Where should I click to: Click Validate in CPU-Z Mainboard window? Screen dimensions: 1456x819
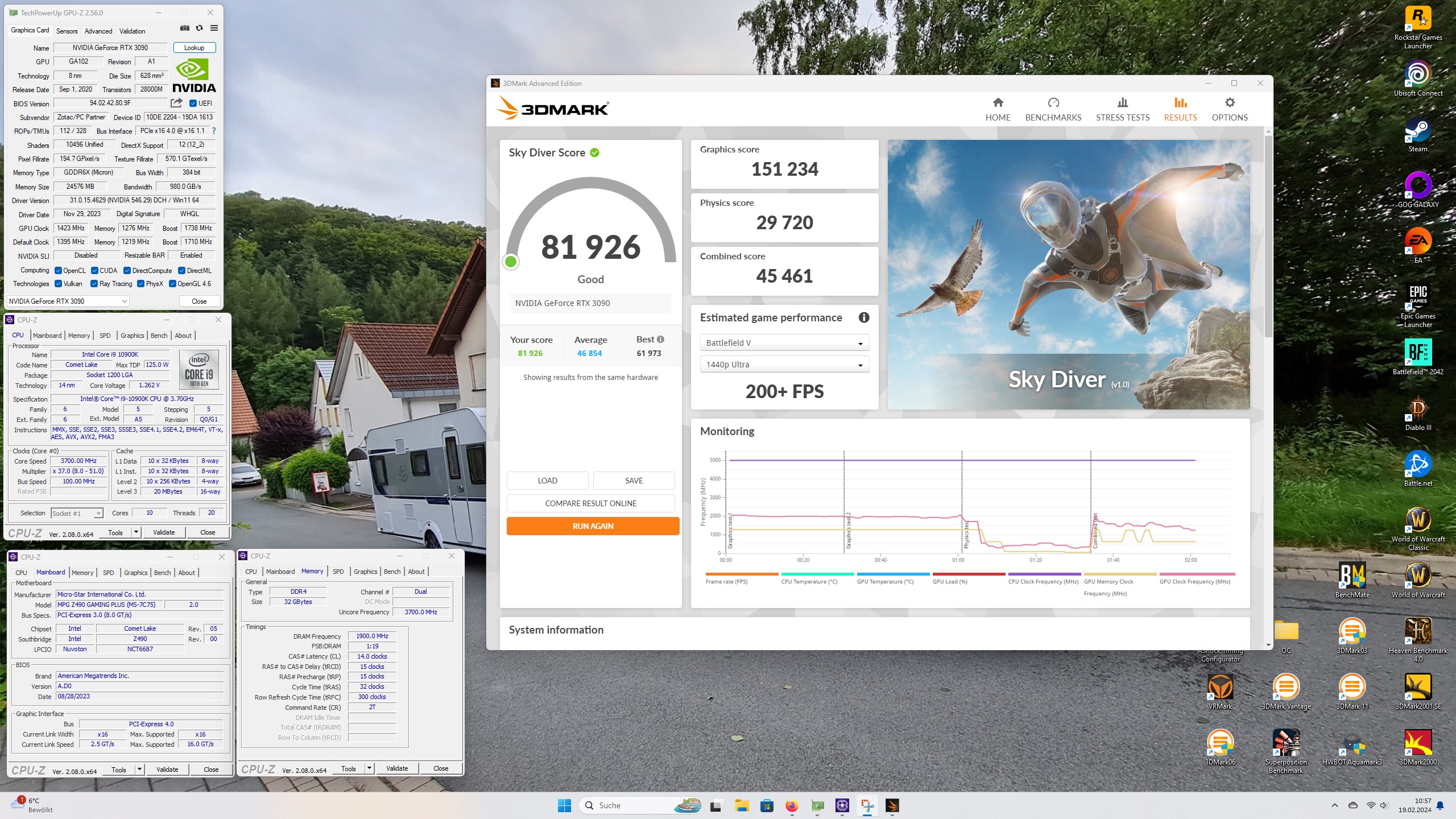(x=167, y=770)
